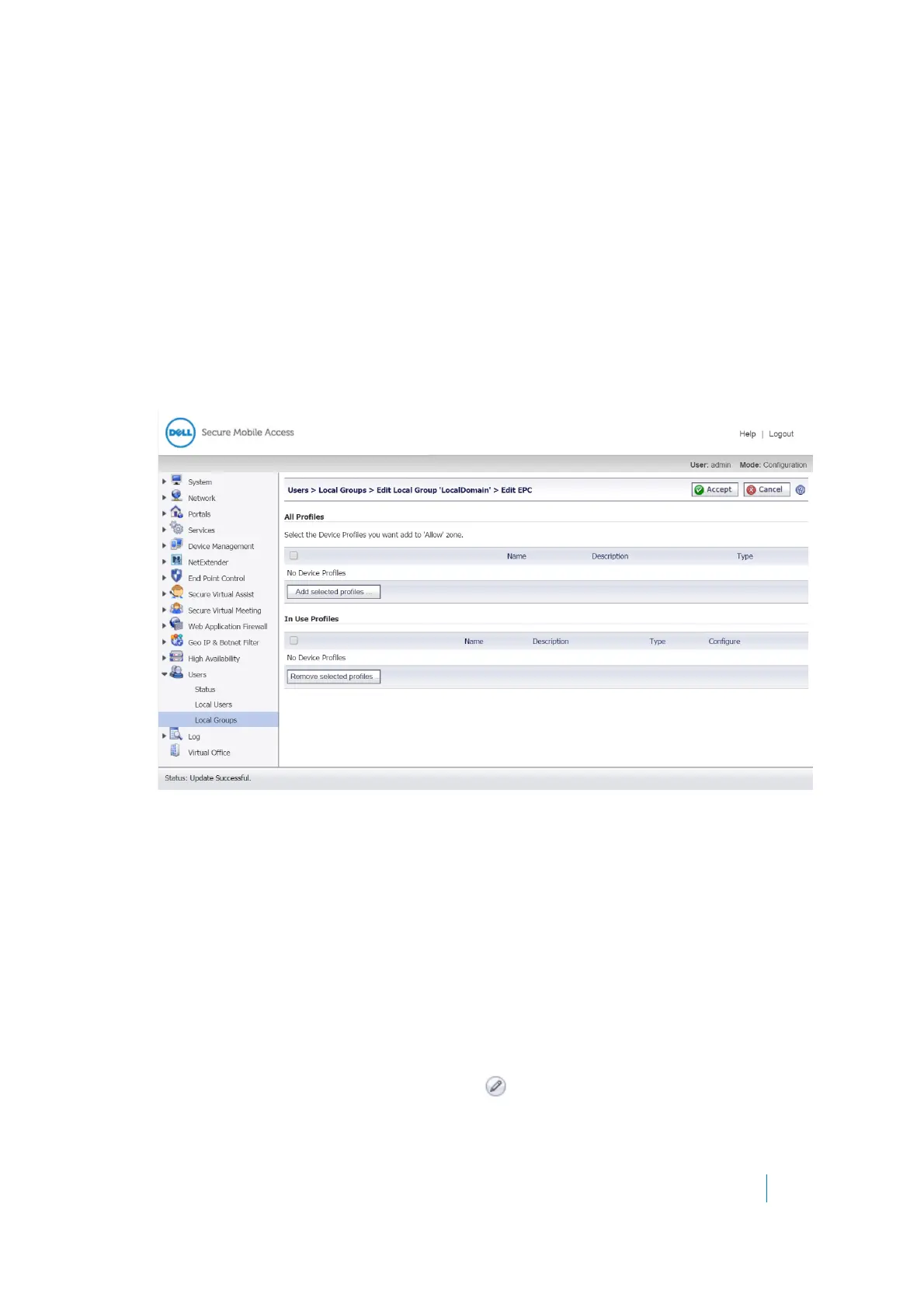Open the Local Users submenu item
The height and width of the screenshot is (1308, 924).
[214, 704]
